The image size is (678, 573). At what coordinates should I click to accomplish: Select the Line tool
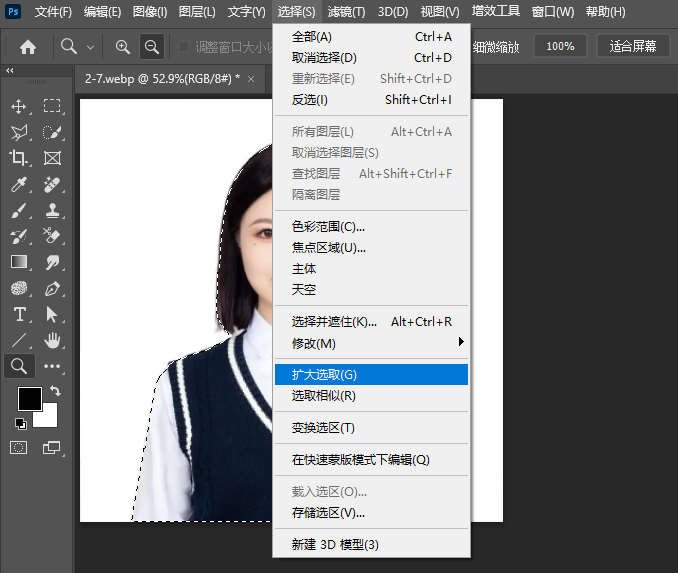coord(19,340)
